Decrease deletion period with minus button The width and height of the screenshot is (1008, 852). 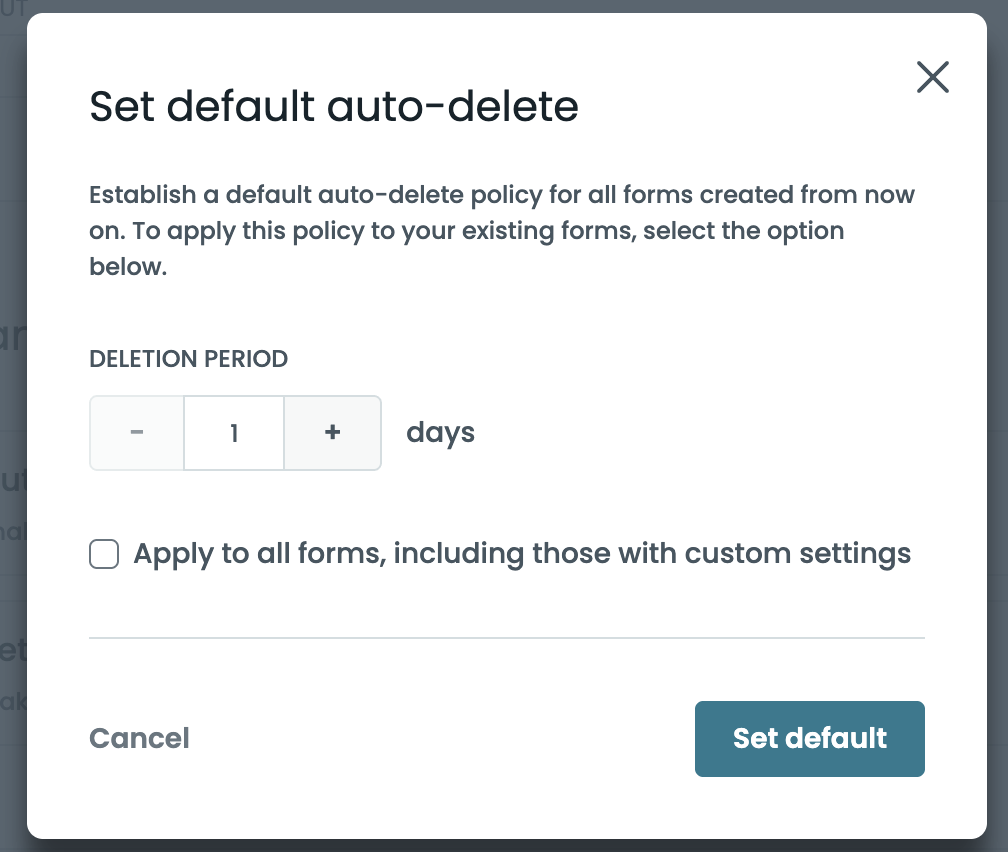click(x=137, y=433)
